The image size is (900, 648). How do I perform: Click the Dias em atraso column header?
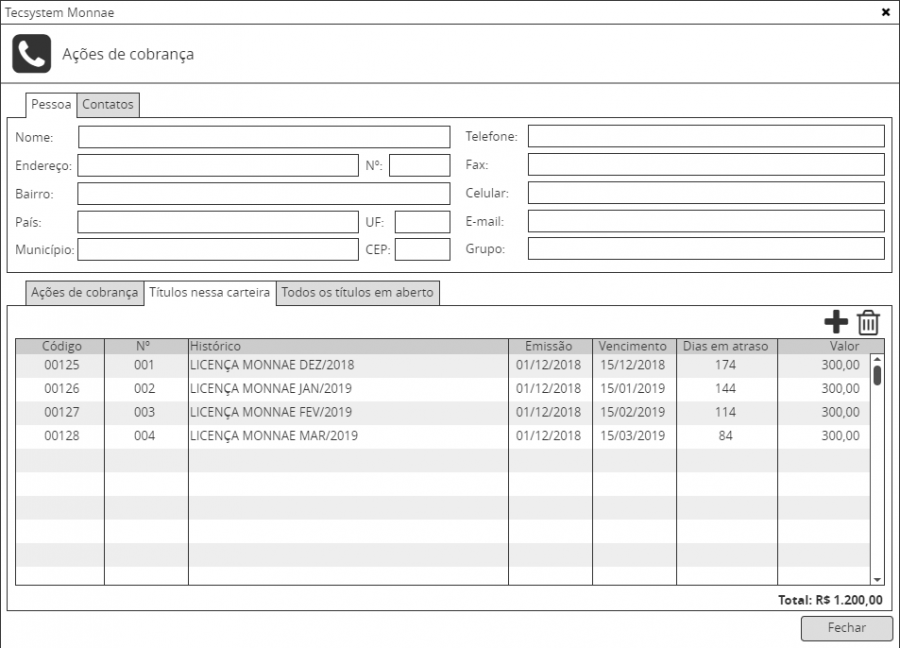tap(725, 346)
